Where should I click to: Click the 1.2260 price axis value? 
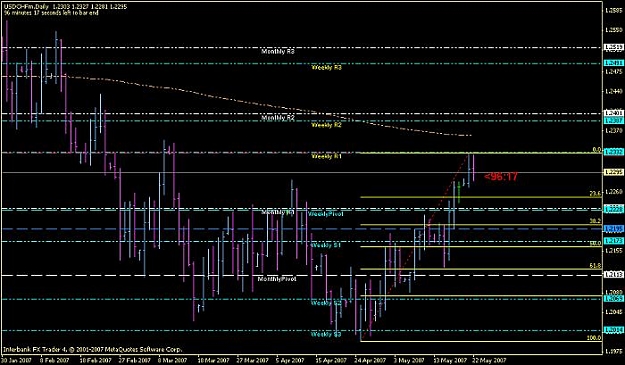pyautogui.click(x=613, y=192)
